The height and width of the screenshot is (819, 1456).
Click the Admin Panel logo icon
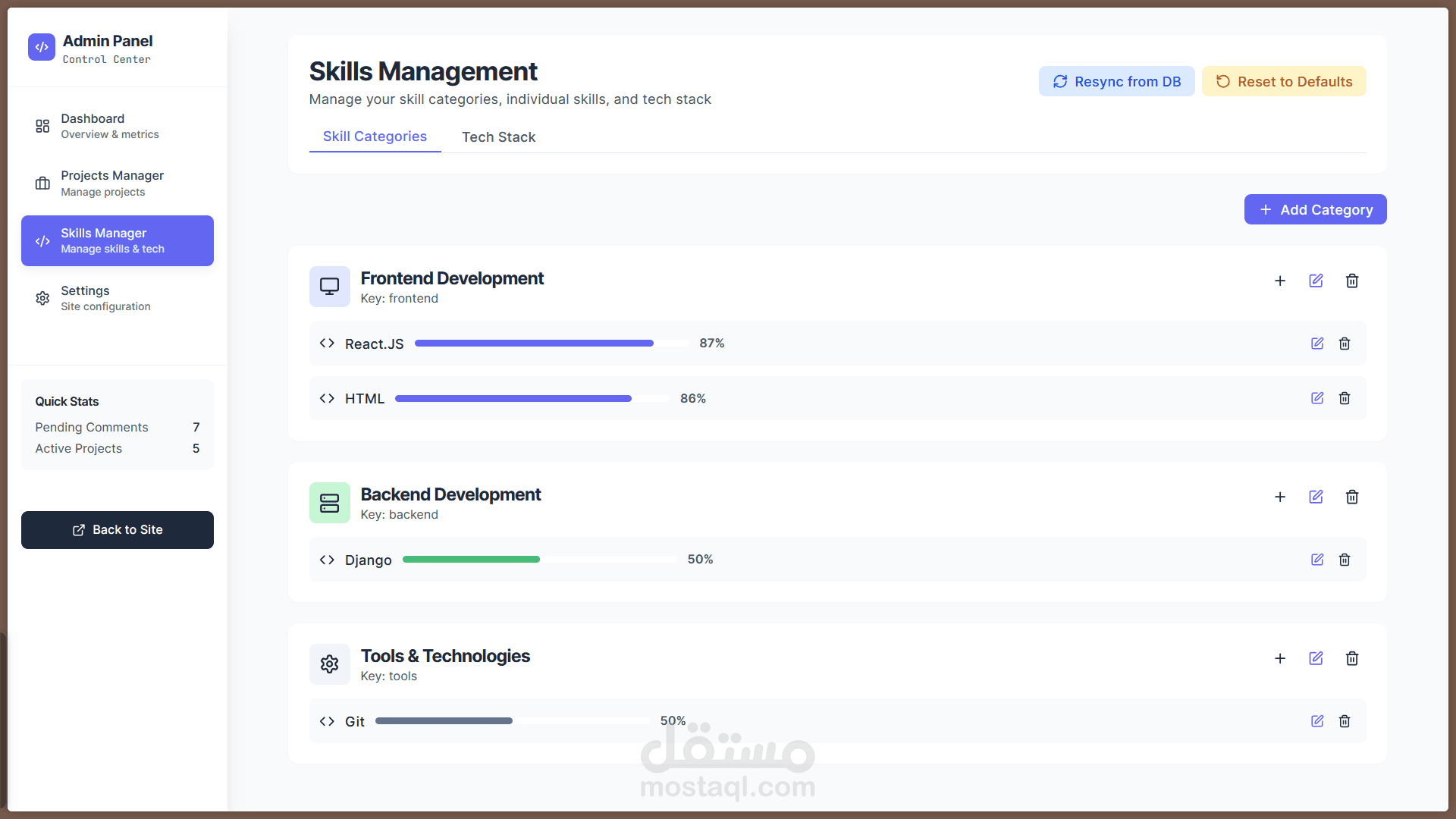(x=42, y=47)
